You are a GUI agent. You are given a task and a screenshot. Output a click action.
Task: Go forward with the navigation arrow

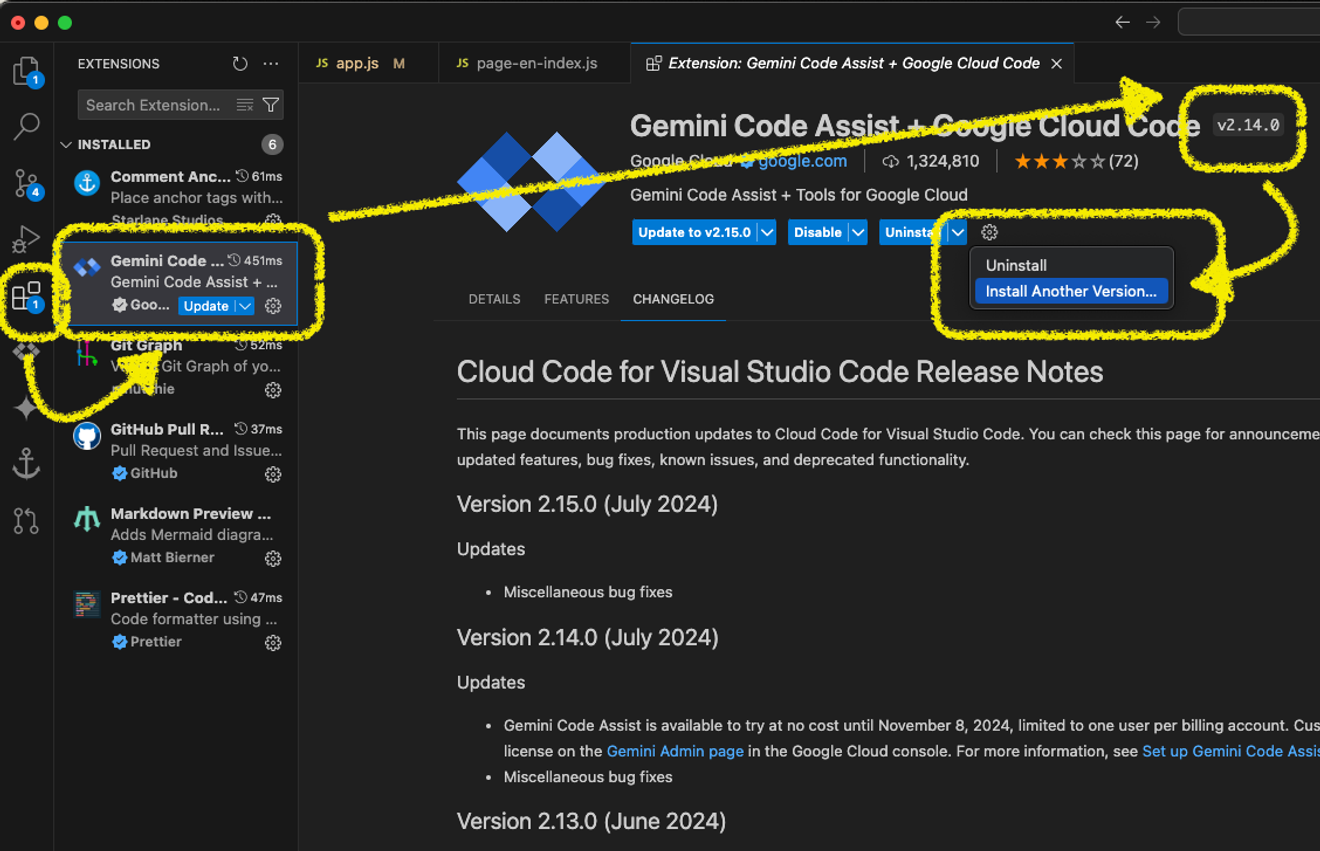[1153, 22]
